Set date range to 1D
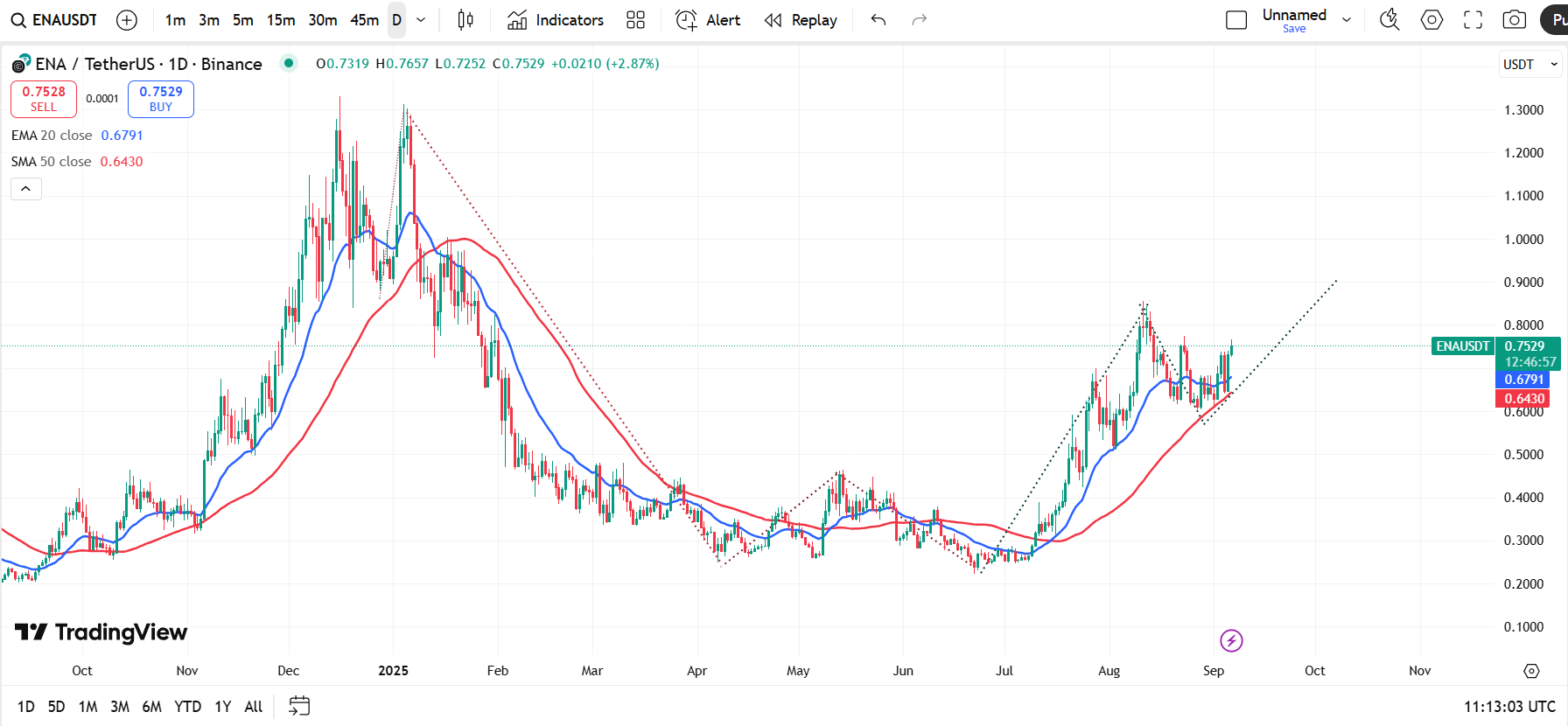The width and height of the screenshot is (1568, 726). [26, 707]
